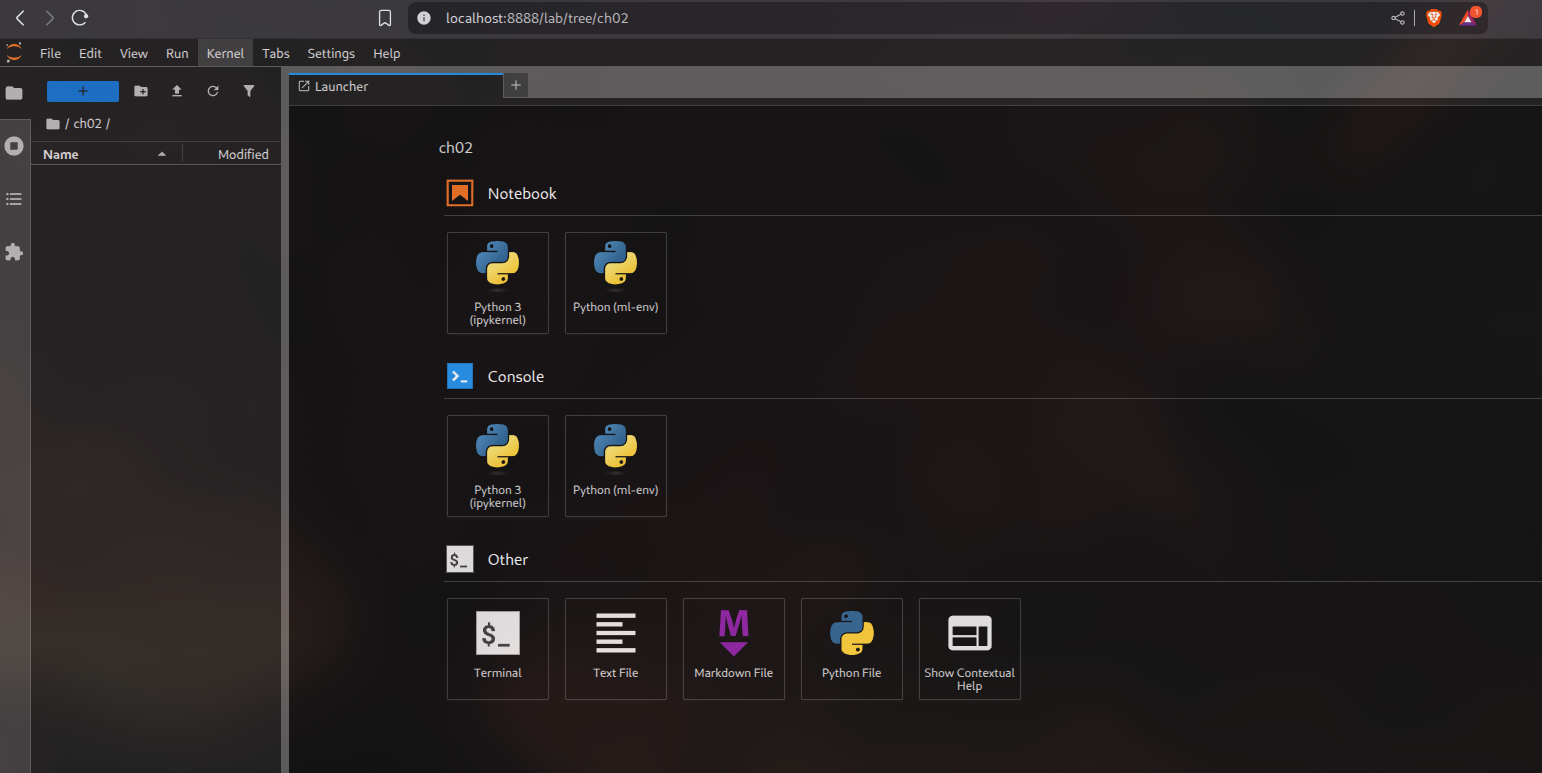This screenshot has width=1542, height=773.
Task: Toggle the file filter funnel icon
Action: tap(249, 91)
